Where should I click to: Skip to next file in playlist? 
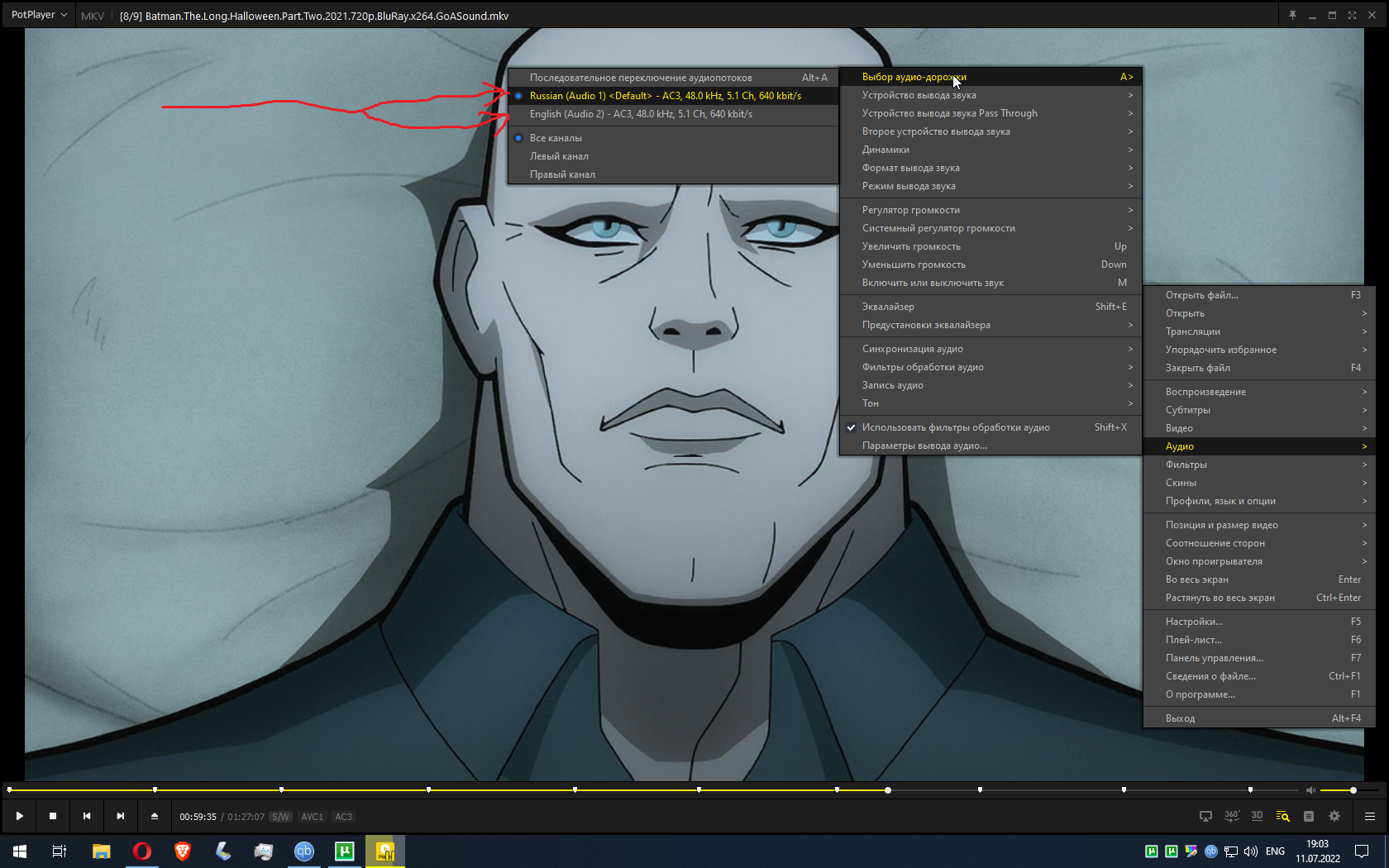[x=121, y=816]
